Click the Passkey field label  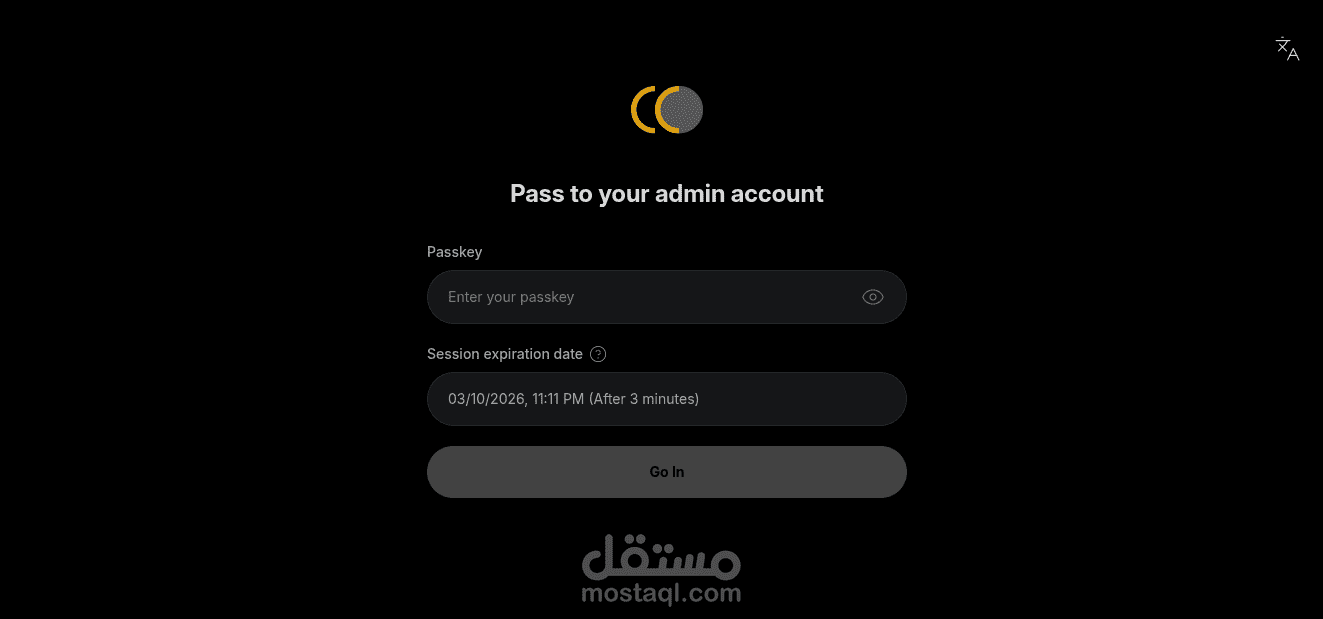(455, 252)
